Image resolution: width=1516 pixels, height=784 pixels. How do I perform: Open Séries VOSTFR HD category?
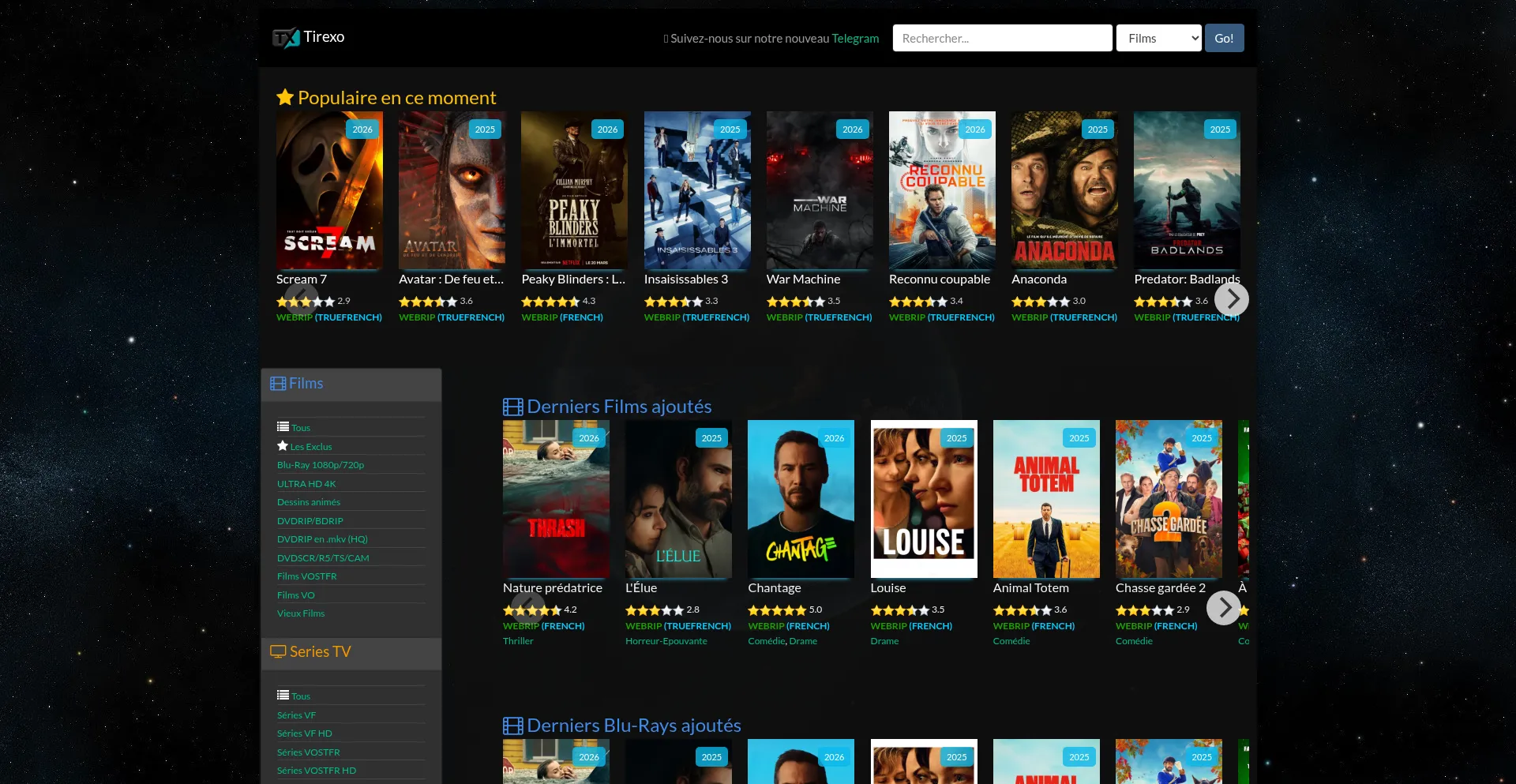(317, 771)
